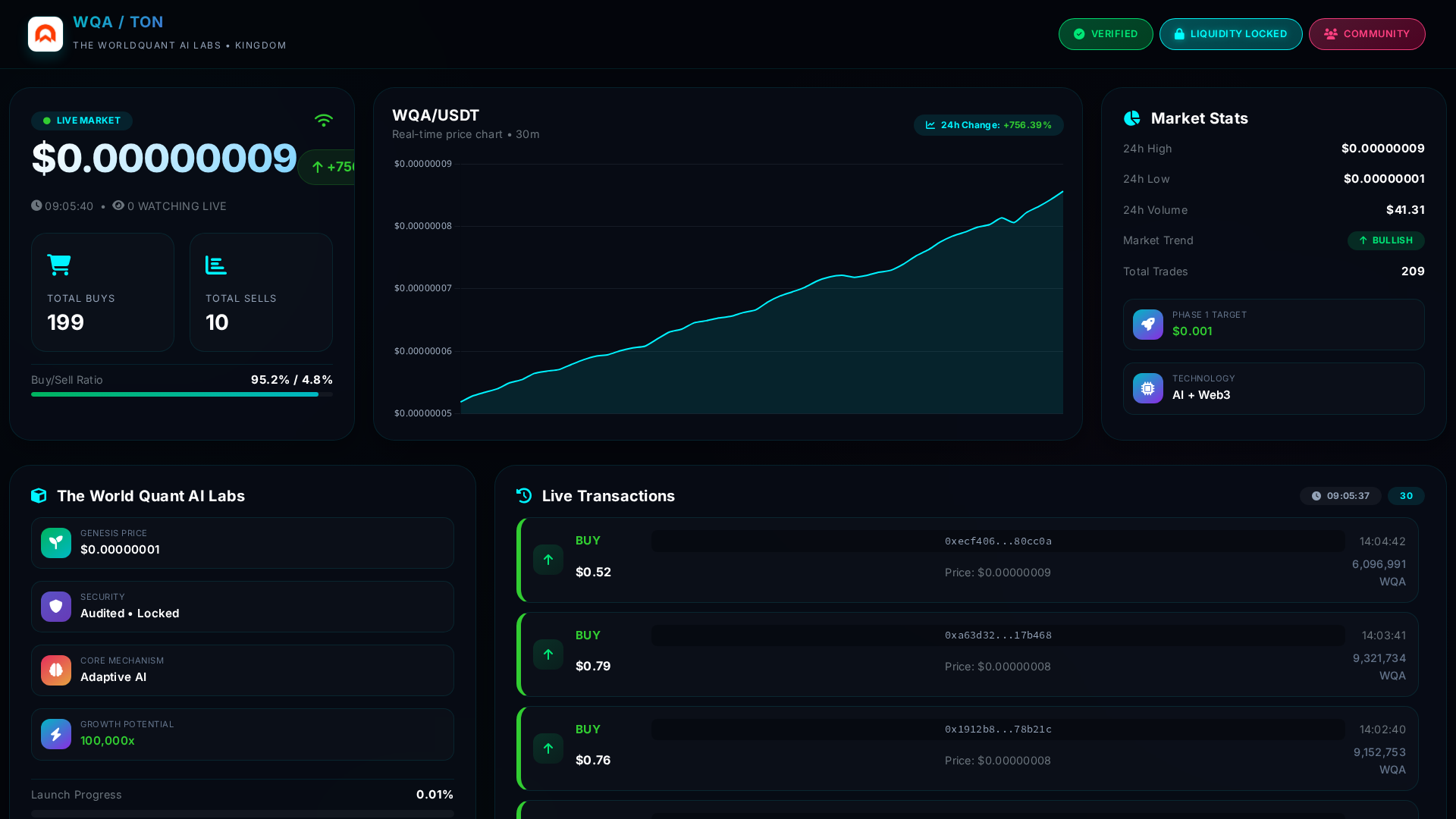
Task: Click the Market Stats pie chart icon
Action: click(1132, 118)
